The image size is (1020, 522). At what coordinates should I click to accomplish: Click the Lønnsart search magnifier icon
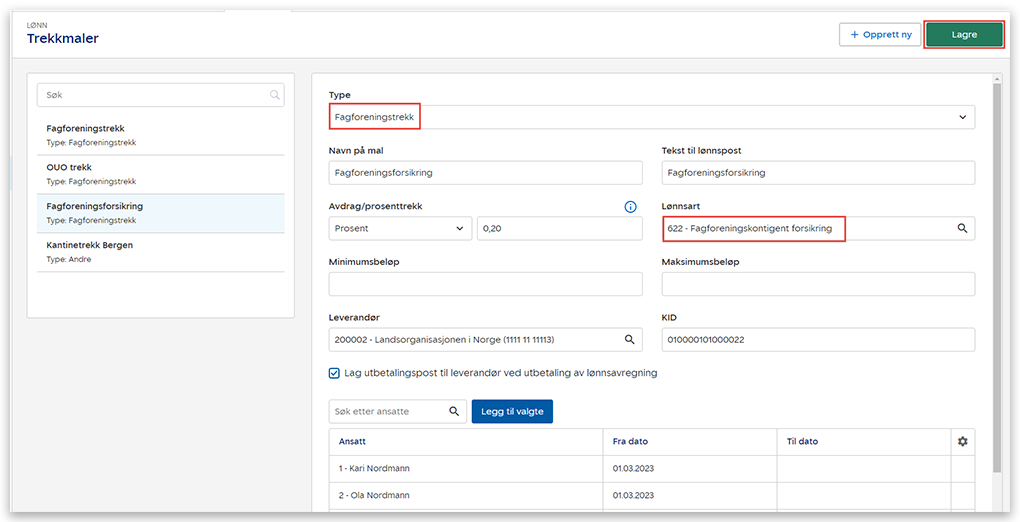pos(962,229)
